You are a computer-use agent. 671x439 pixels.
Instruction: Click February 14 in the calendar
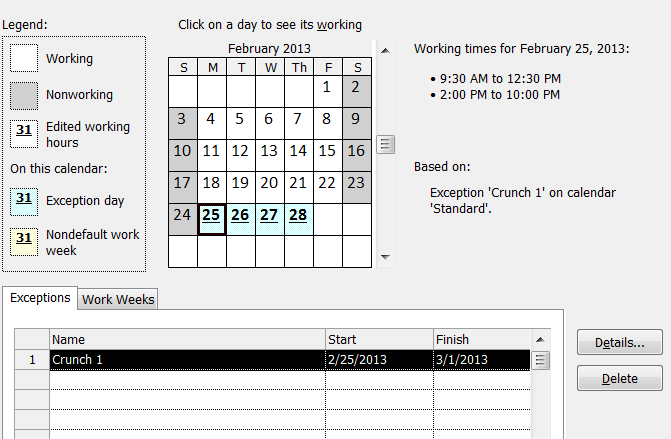coord(298,151)
